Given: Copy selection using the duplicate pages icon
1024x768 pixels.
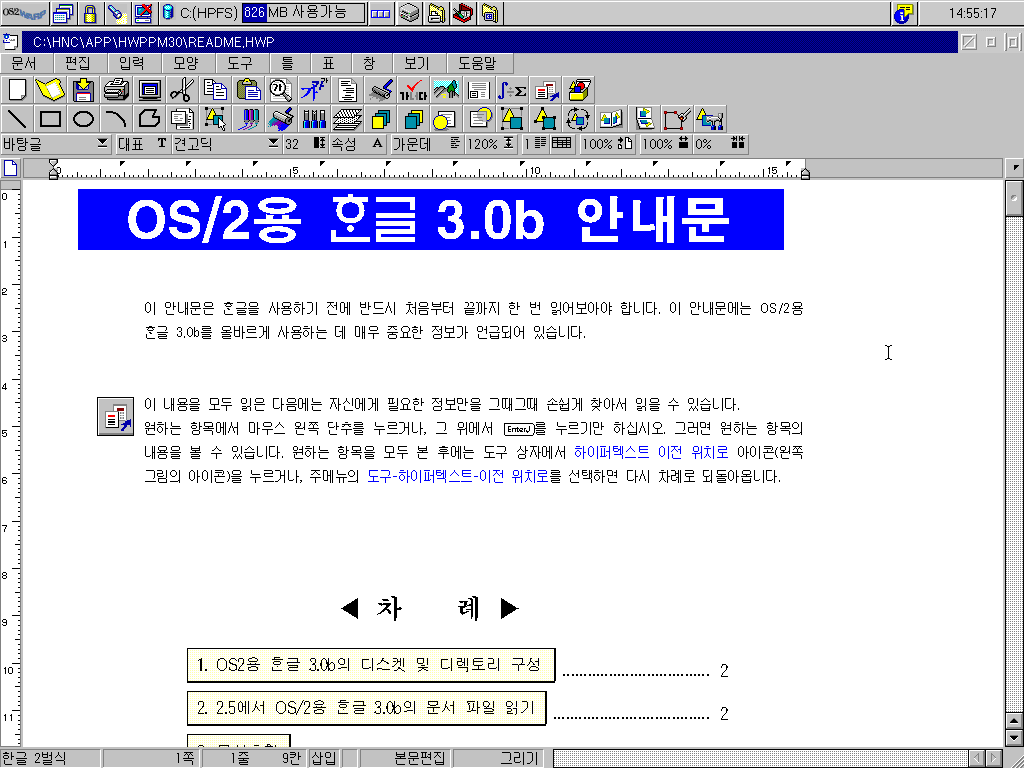Looking at the screenshot, I should [x=215, y=90].
